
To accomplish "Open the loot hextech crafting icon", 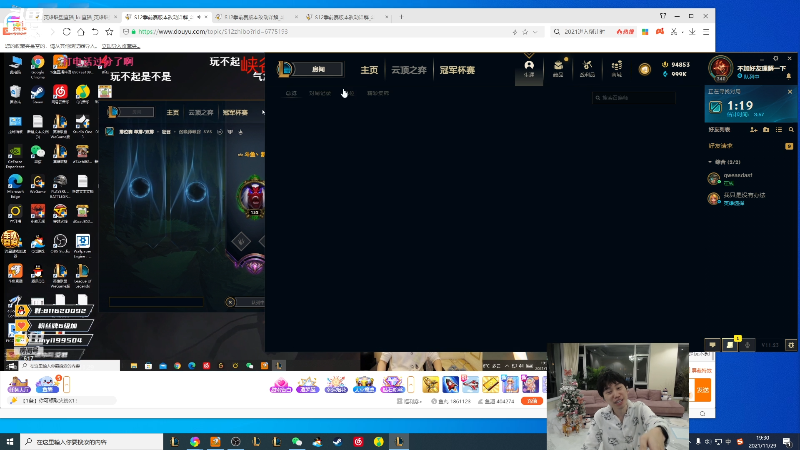I will 587,68.
